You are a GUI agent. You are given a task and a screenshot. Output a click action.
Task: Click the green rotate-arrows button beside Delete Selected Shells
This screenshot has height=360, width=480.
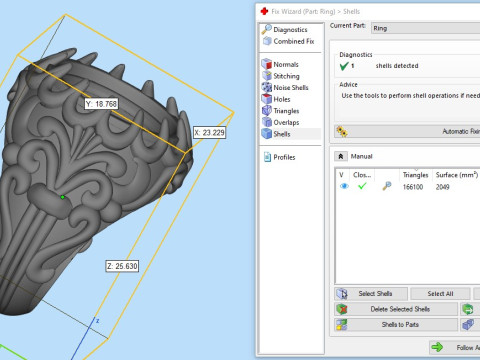[470, 309]
